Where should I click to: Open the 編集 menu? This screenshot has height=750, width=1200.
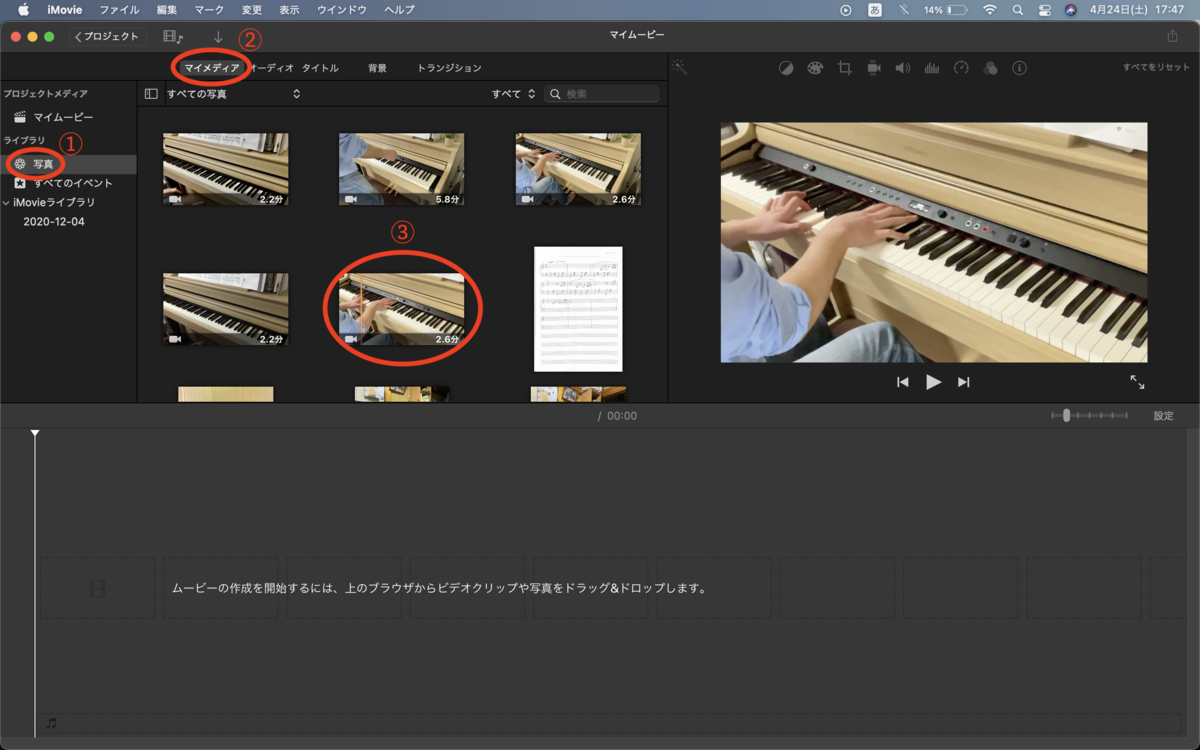[167, 10]
